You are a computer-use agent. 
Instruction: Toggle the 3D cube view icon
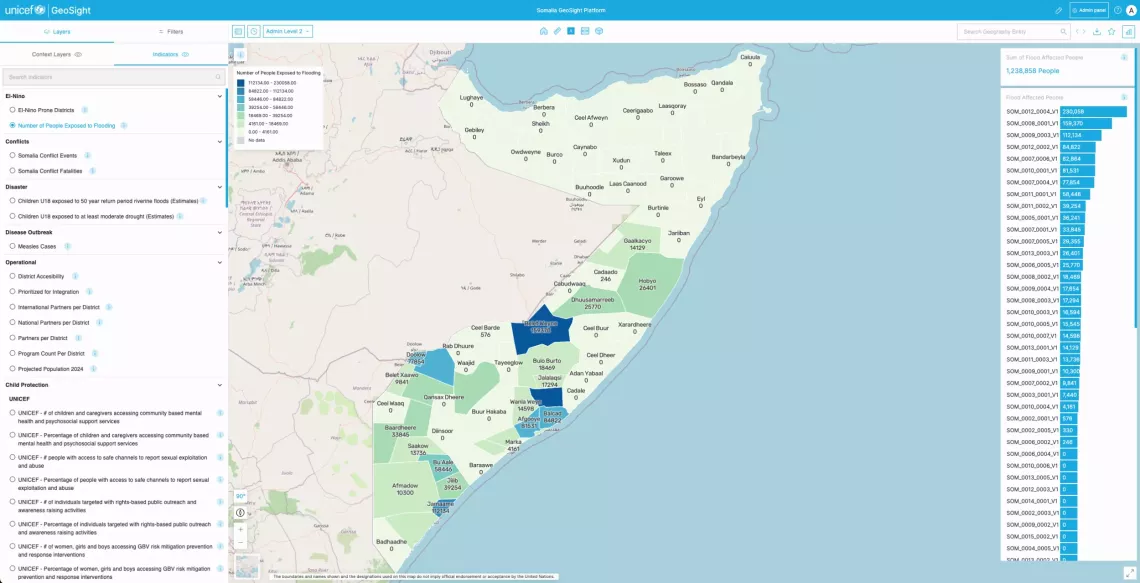click(x=599, y=31)
